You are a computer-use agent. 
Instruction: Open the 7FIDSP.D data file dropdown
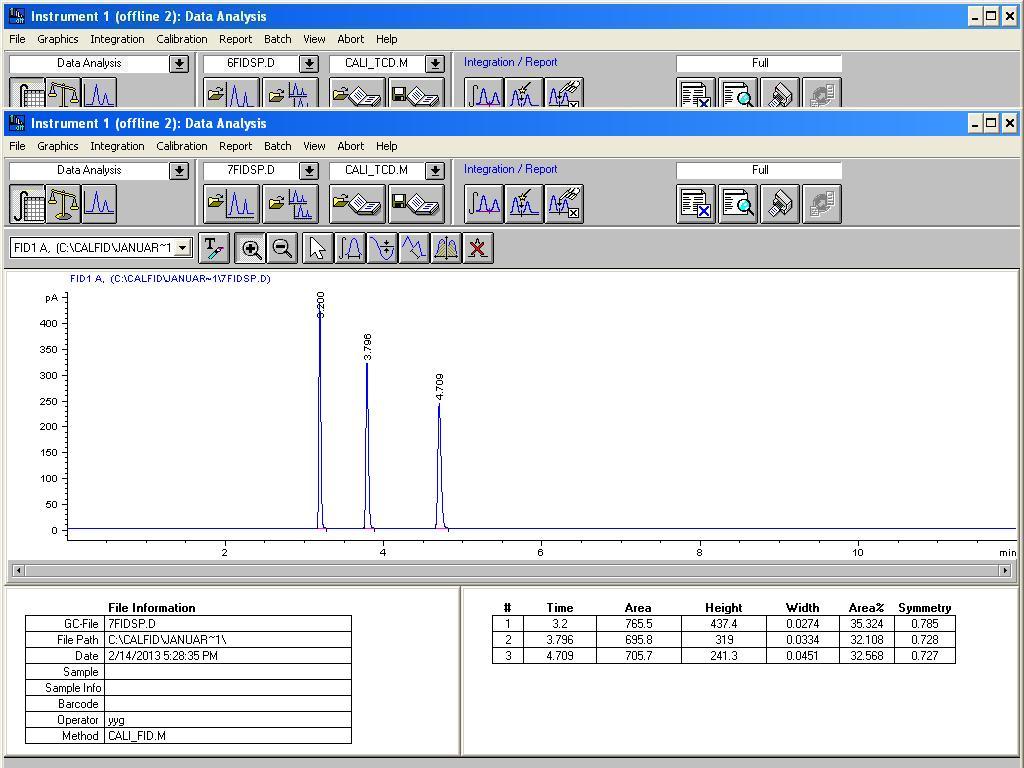(309, 171)
